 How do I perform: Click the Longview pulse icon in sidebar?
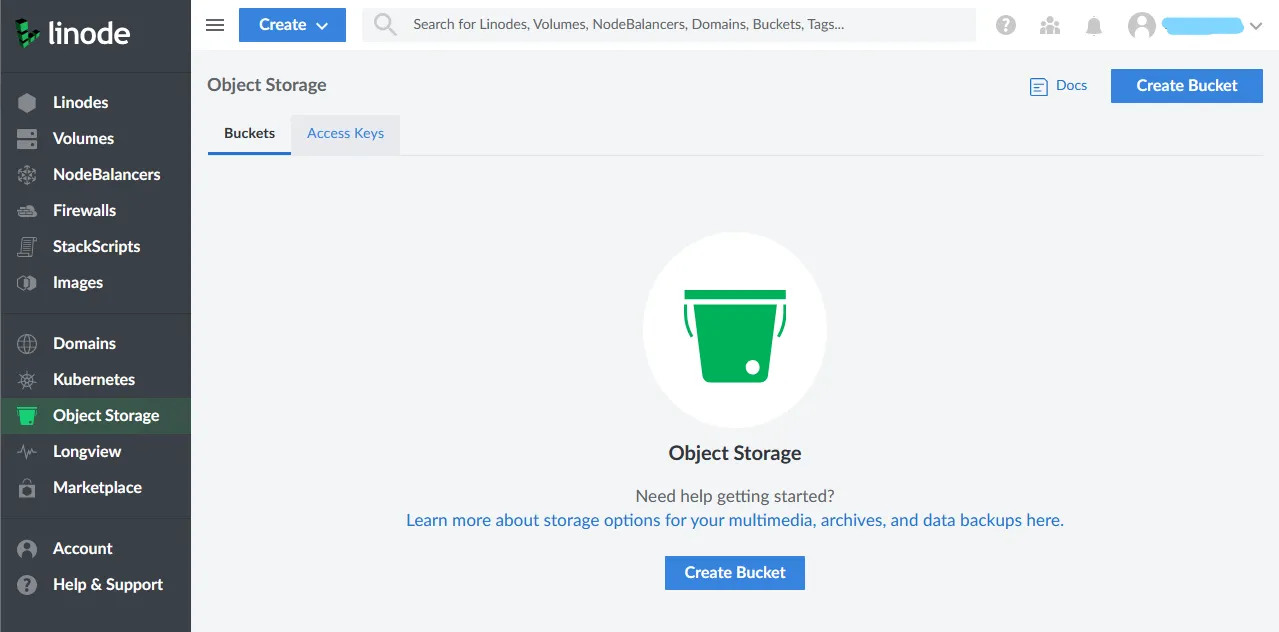tap(27, 451)
